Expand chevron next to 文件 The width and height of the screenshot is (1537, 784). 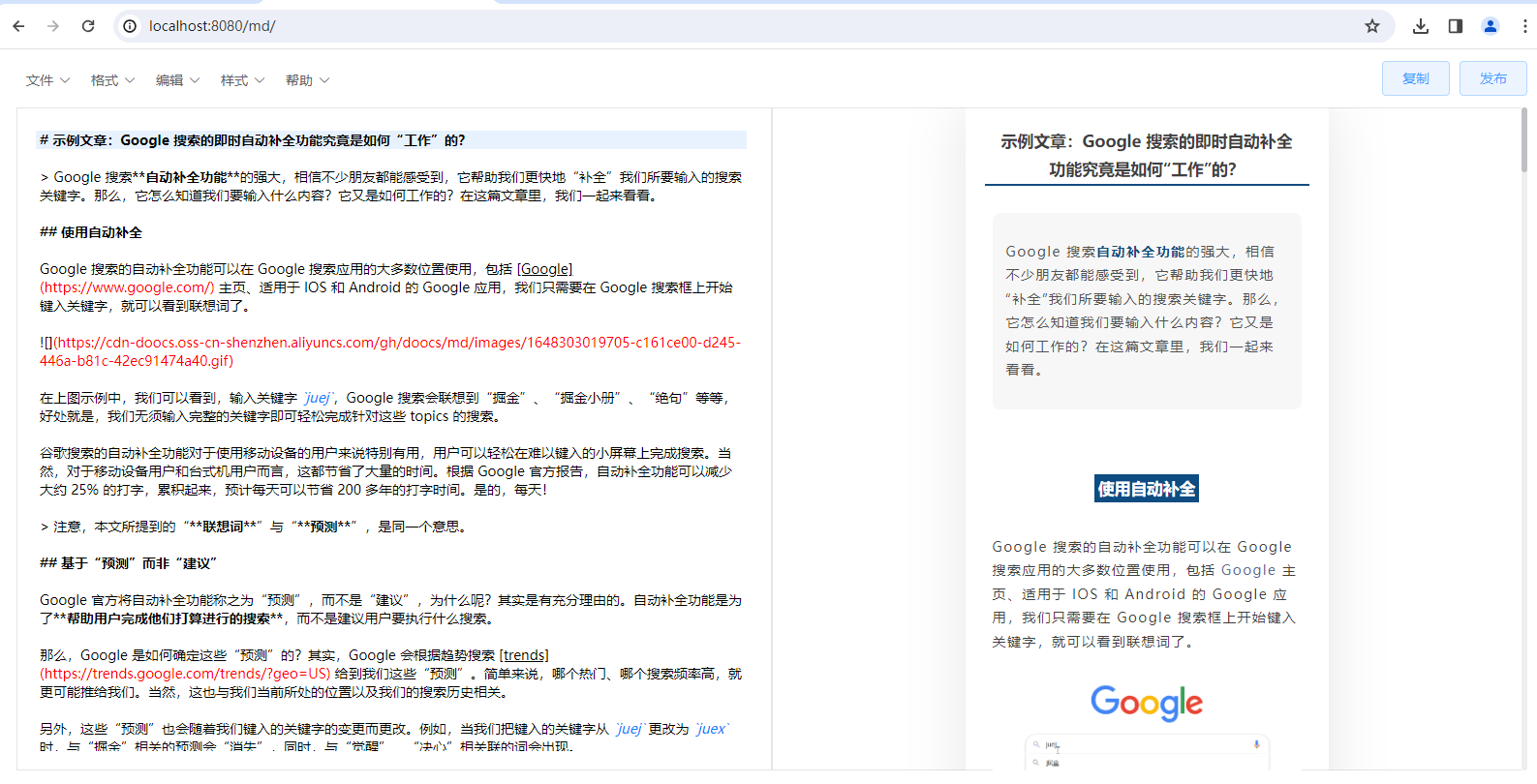pos(65,80)
